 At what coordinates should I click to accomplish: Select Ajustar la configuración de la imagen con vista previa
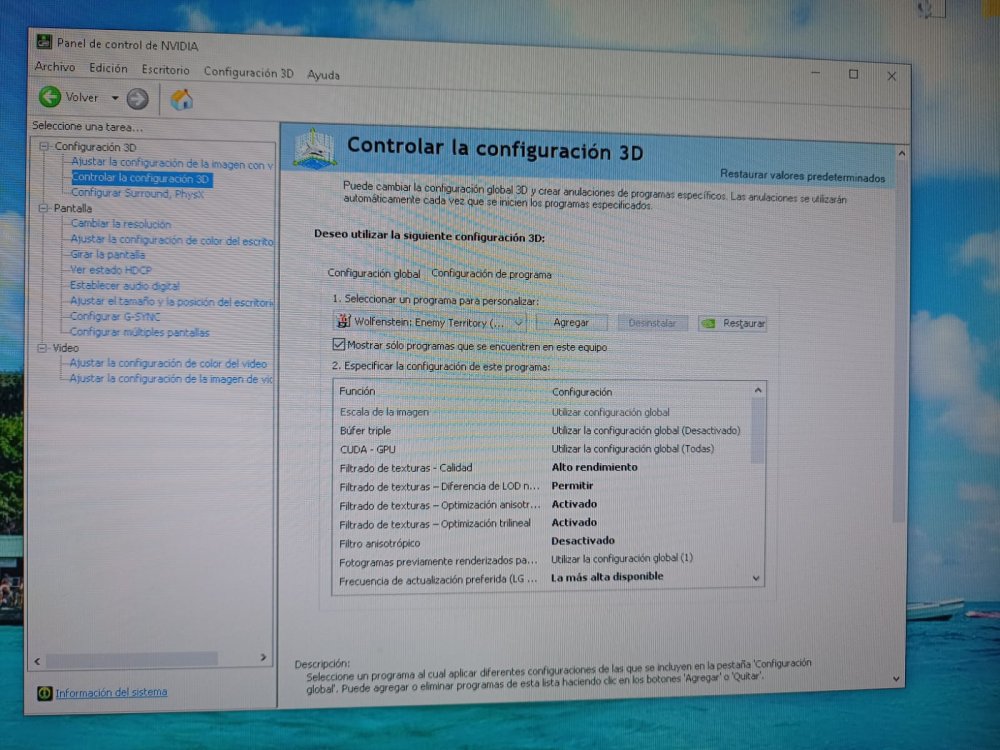[x=172, y=163]
